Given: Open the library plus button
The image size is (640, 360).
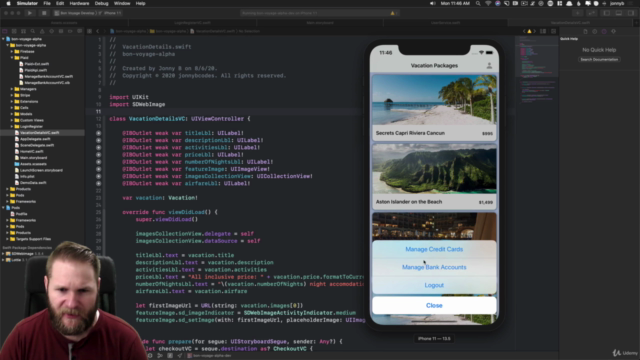Looking at the screenshot, I should coord(578,13).
